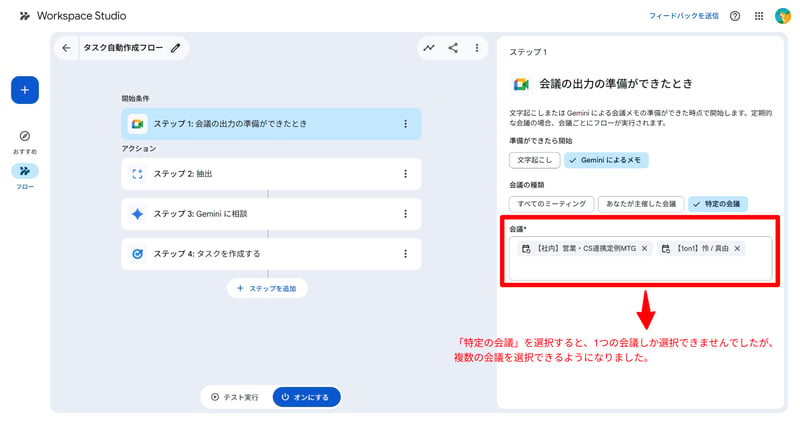Open the Google apps grid
The width and height of the screenshot is (800, 425).
(759, 16)
